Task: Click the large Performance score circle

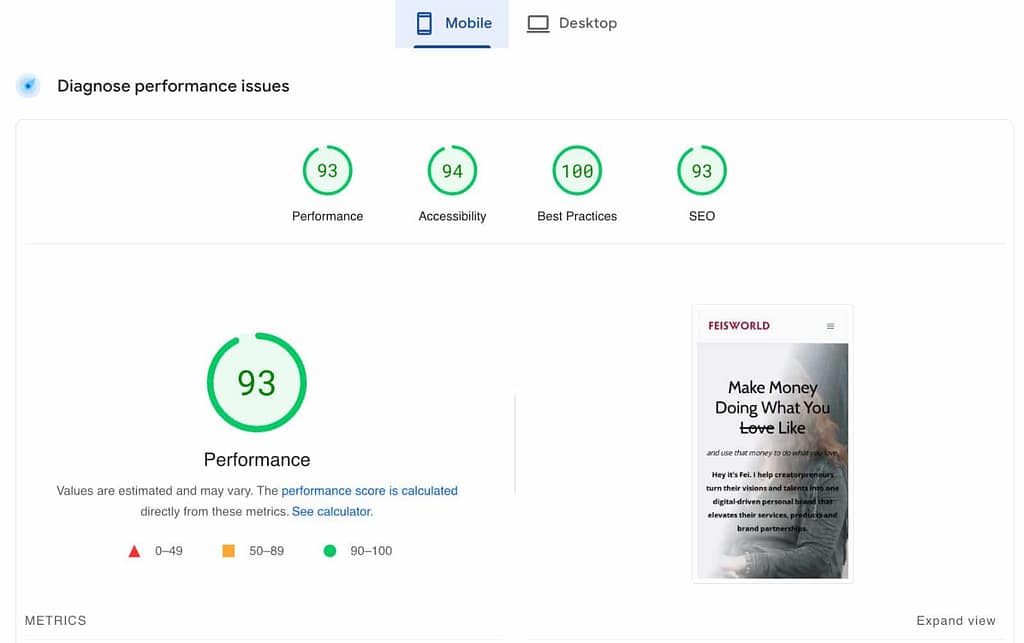Action: click(257, 383)
